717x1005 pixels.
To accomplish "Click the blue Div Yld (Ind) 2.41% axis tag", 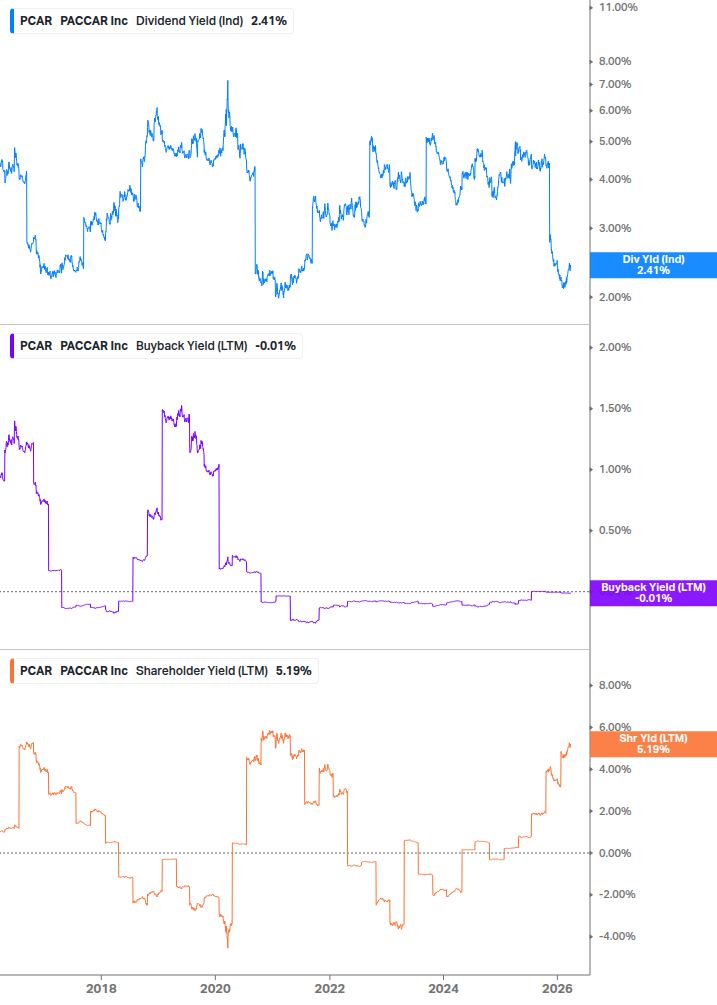I will 653,265.
